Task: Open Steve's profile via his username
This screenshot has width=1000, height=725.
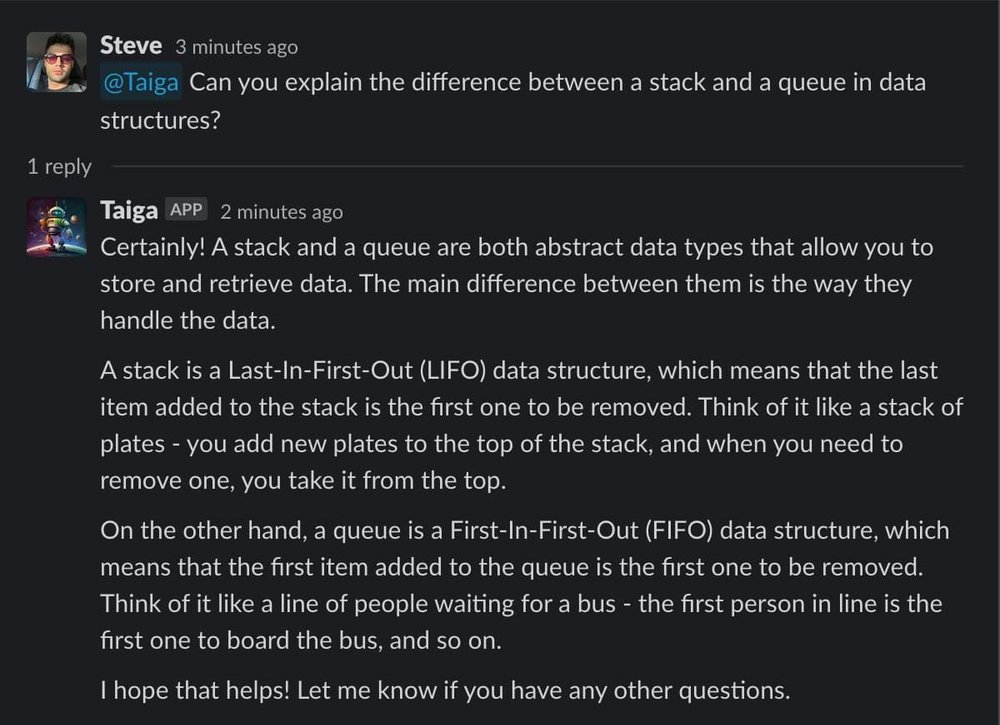Action: pyautogui.click(x=130, y=46)
